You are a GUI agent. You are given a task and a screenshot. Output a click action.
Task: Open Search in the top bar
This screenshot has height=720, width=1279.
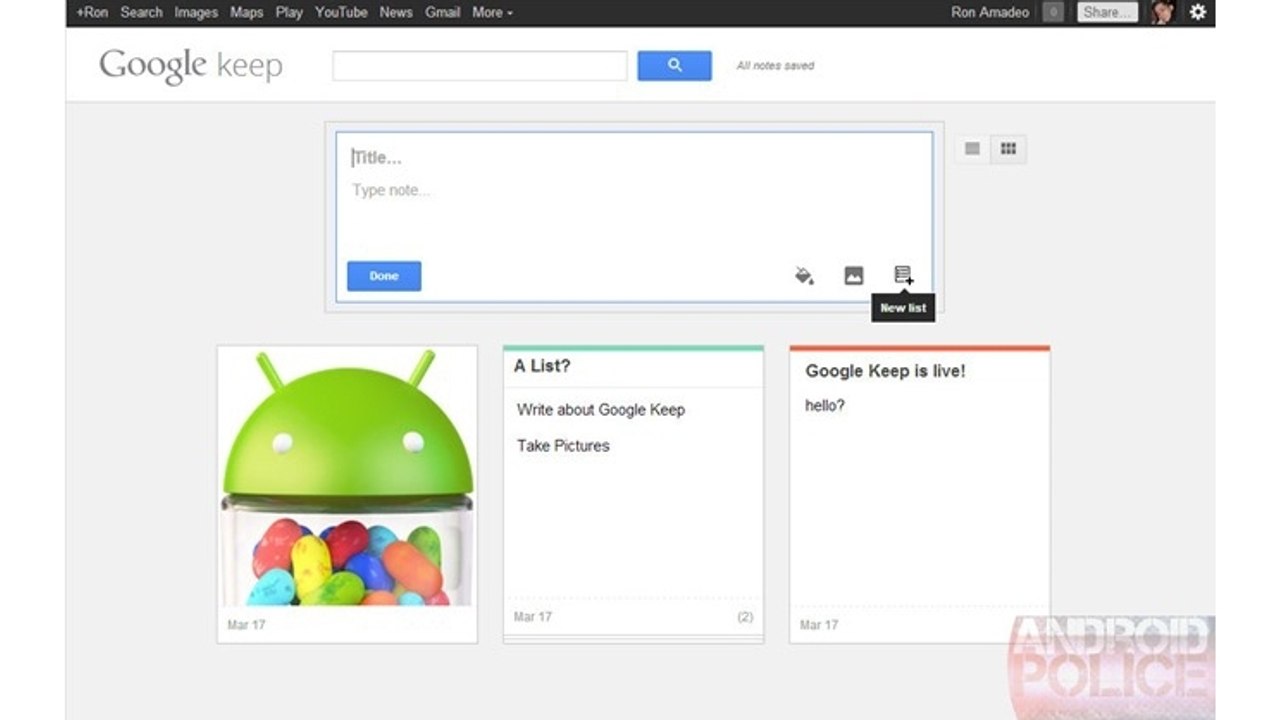(141, 12)
